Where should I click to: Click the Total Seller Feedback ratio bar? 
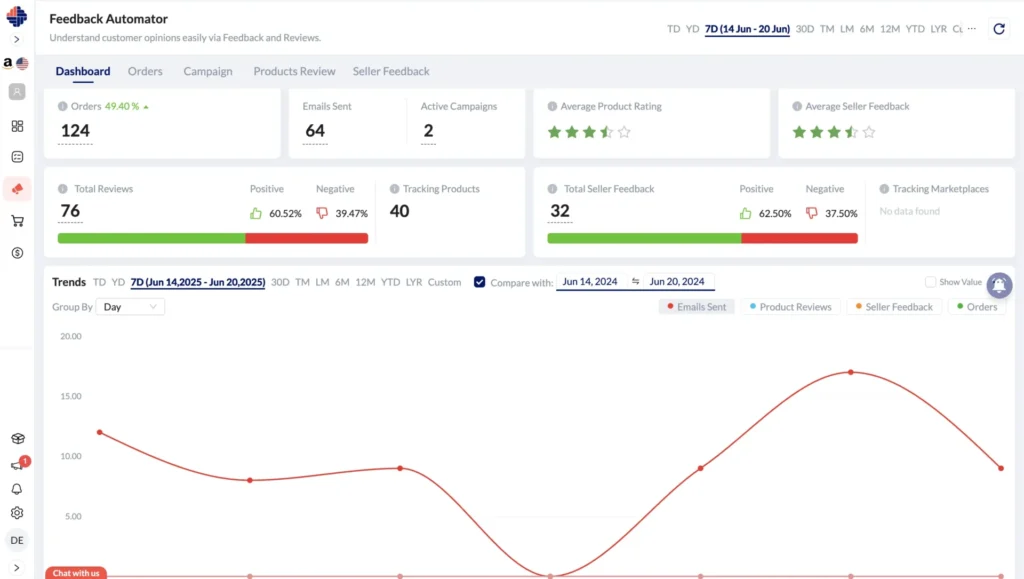pos(703,238)
